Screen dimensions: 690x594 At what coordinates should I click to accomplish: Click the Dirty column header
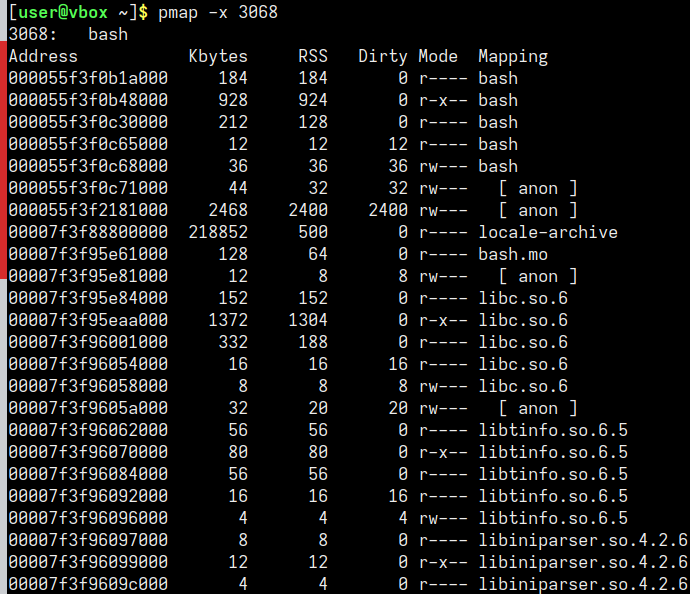click(x=383, y=56)
